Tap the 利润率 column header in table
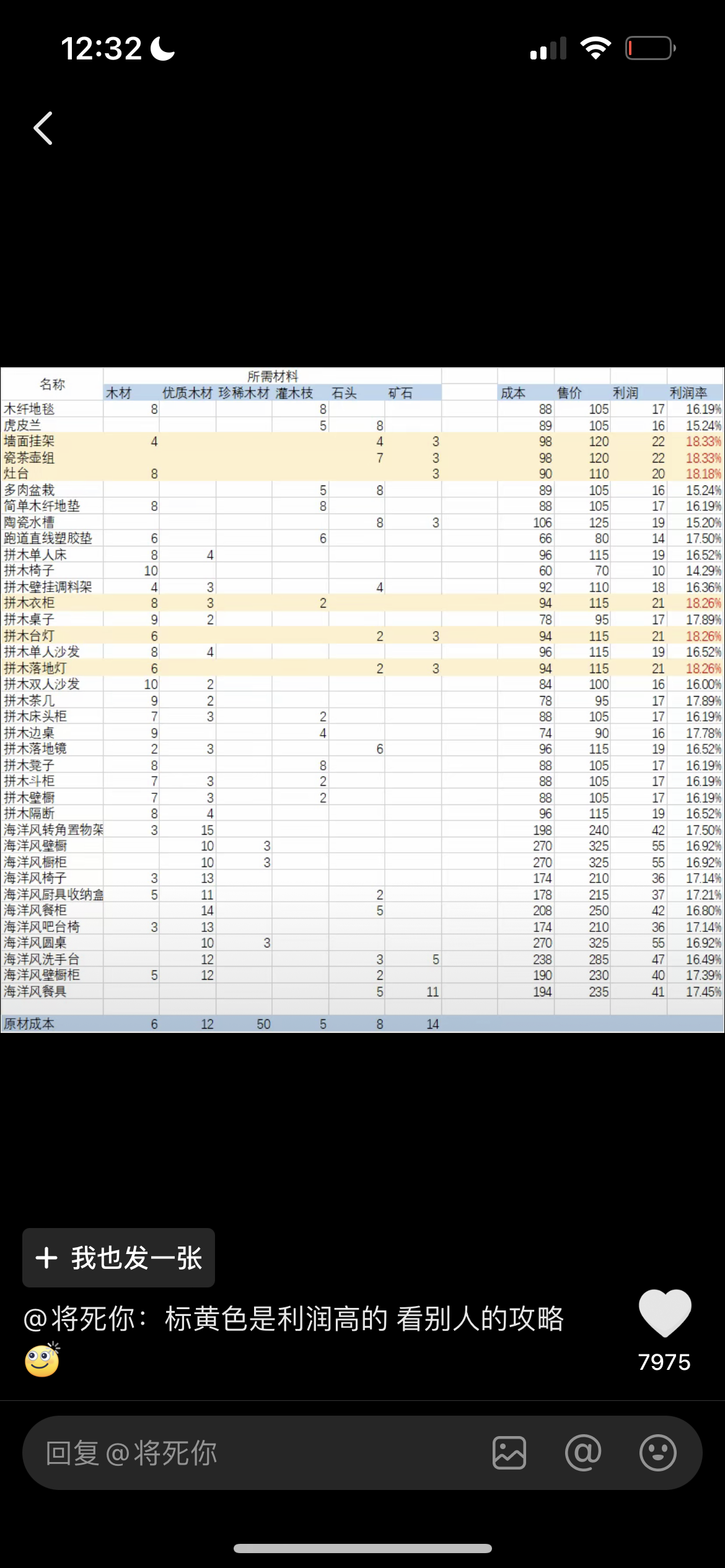This screenshot has width=725, height=1568. click(x=688, y=393)
